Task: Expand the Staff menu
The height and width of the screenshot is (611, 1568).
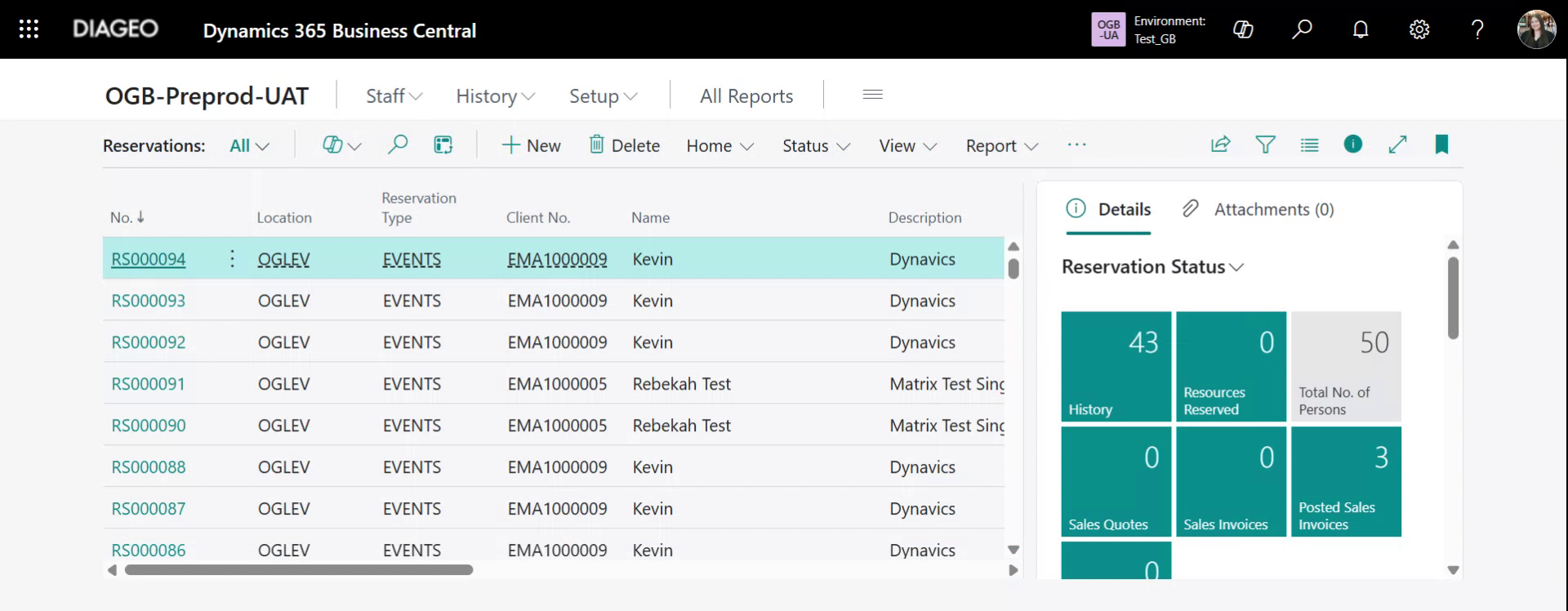Action: [x=394, y=96]
